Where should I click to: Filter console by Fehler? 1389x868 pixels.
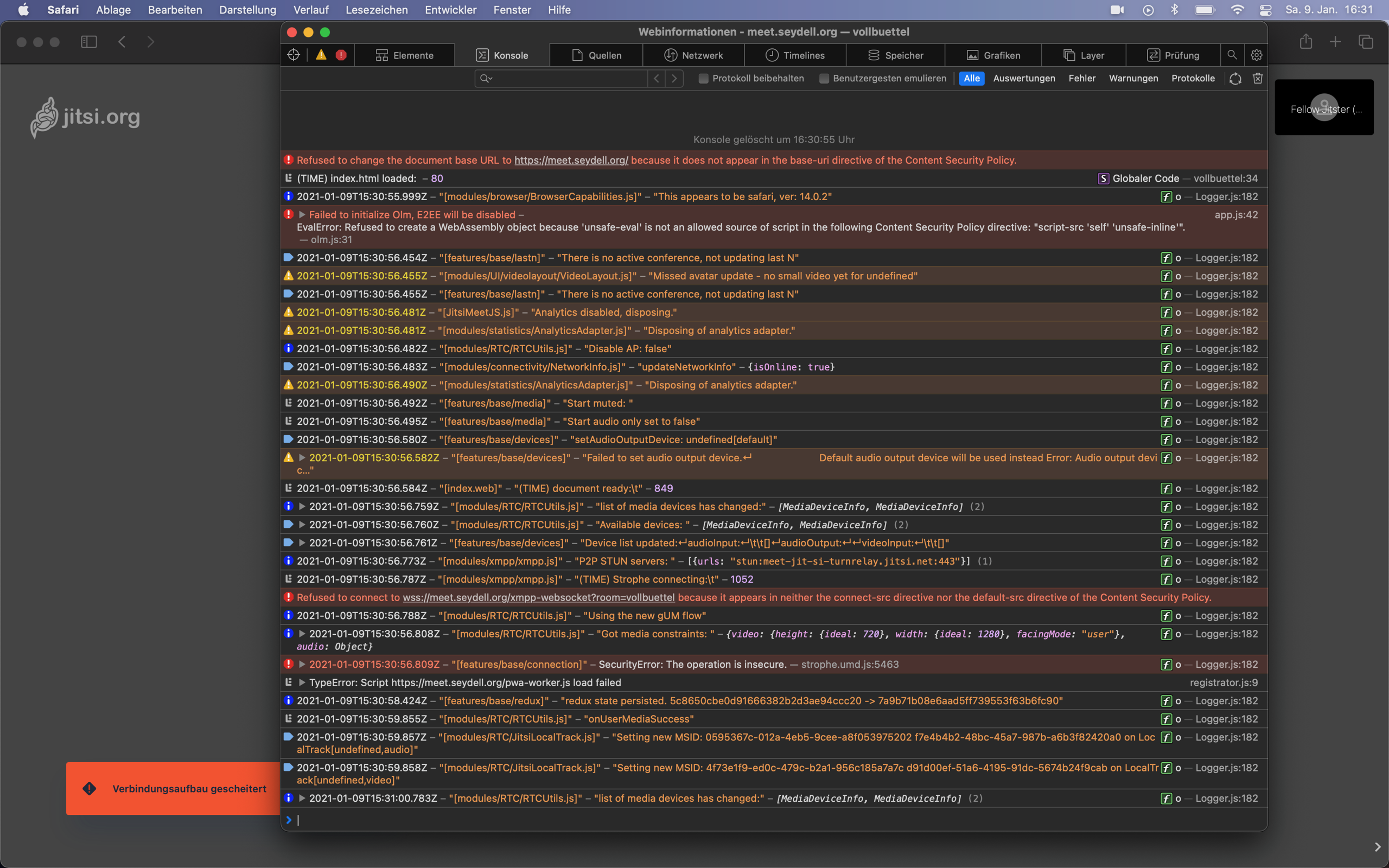coord(1081,78)
